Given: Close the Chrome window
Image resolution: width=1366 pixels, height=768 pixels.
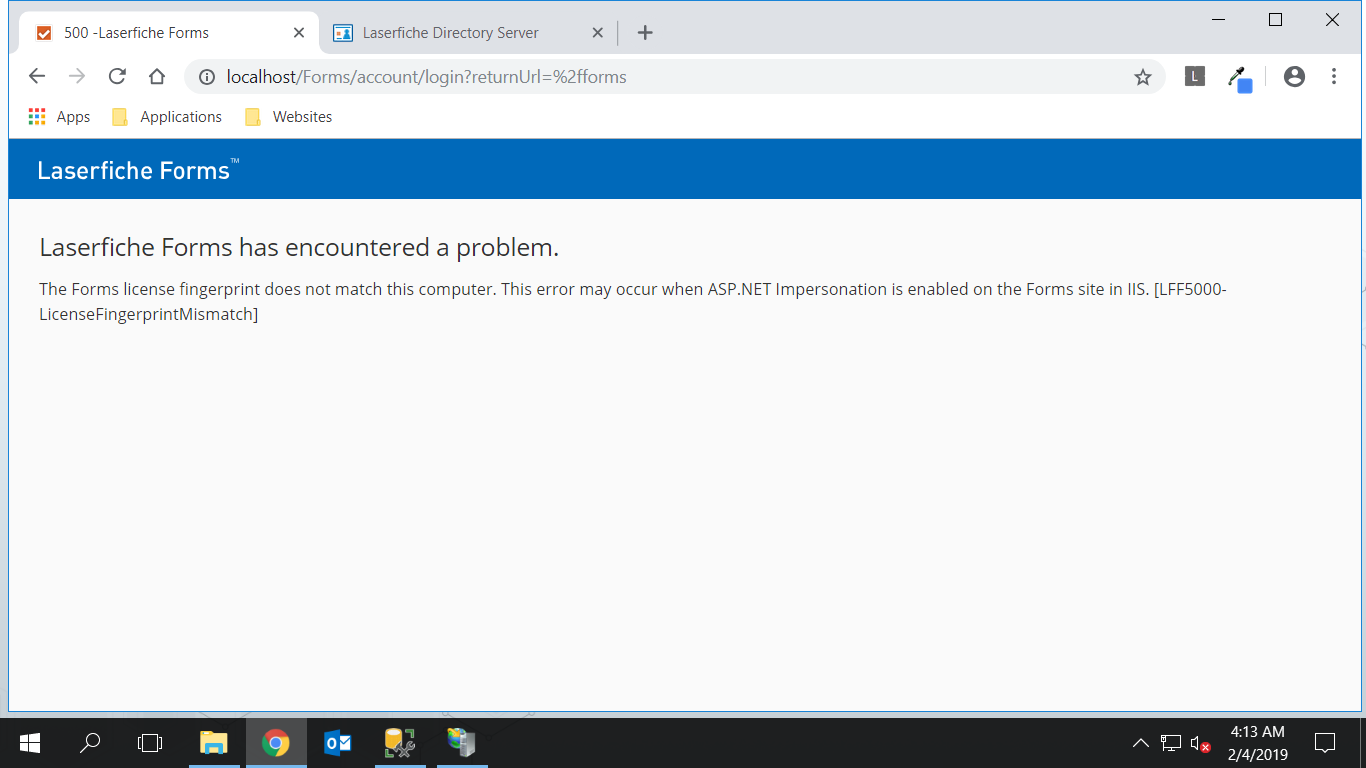Looking at the screenshot, I should pyautogui.click(x=1332, y=20).
